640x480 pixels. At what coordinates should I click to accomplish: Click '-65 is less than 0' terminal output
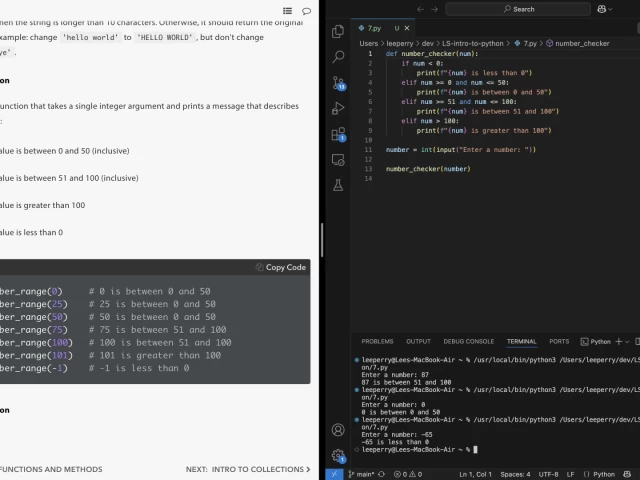point(395,442)
